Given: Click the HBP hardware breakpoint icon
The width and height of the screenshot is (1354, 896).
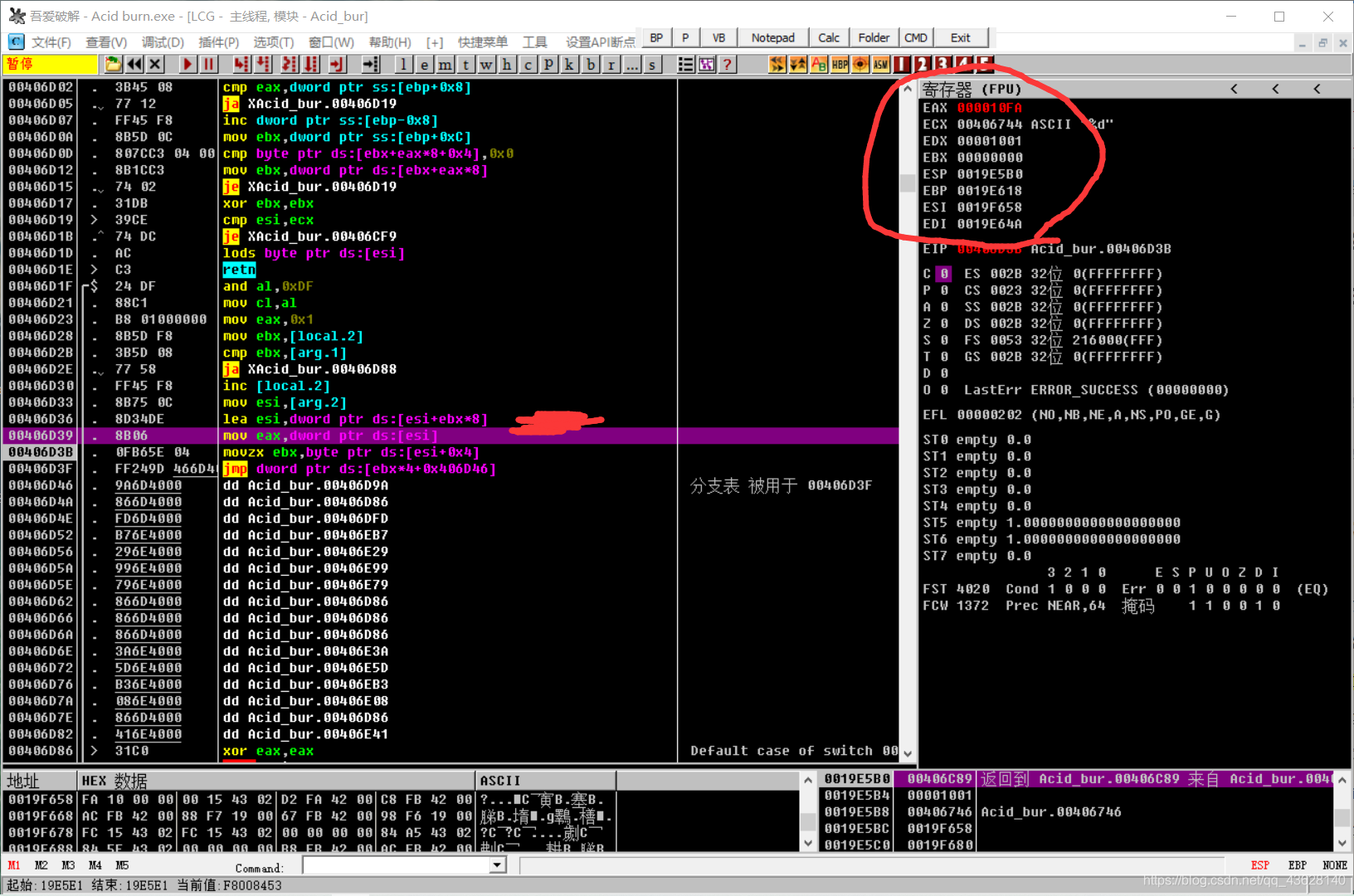Looking at the screenshot, I should [x=840, y=64].
